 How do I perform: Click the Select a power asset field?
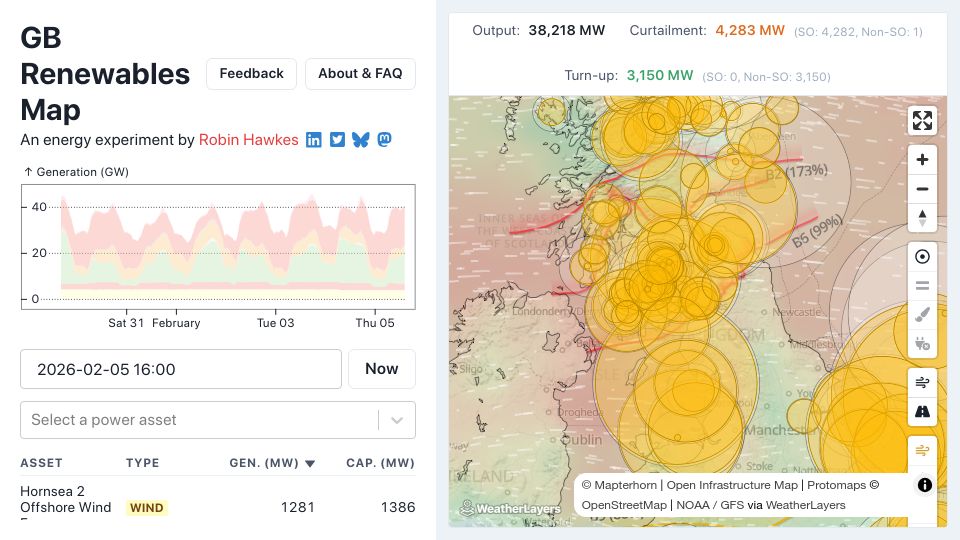click(218, 420)
